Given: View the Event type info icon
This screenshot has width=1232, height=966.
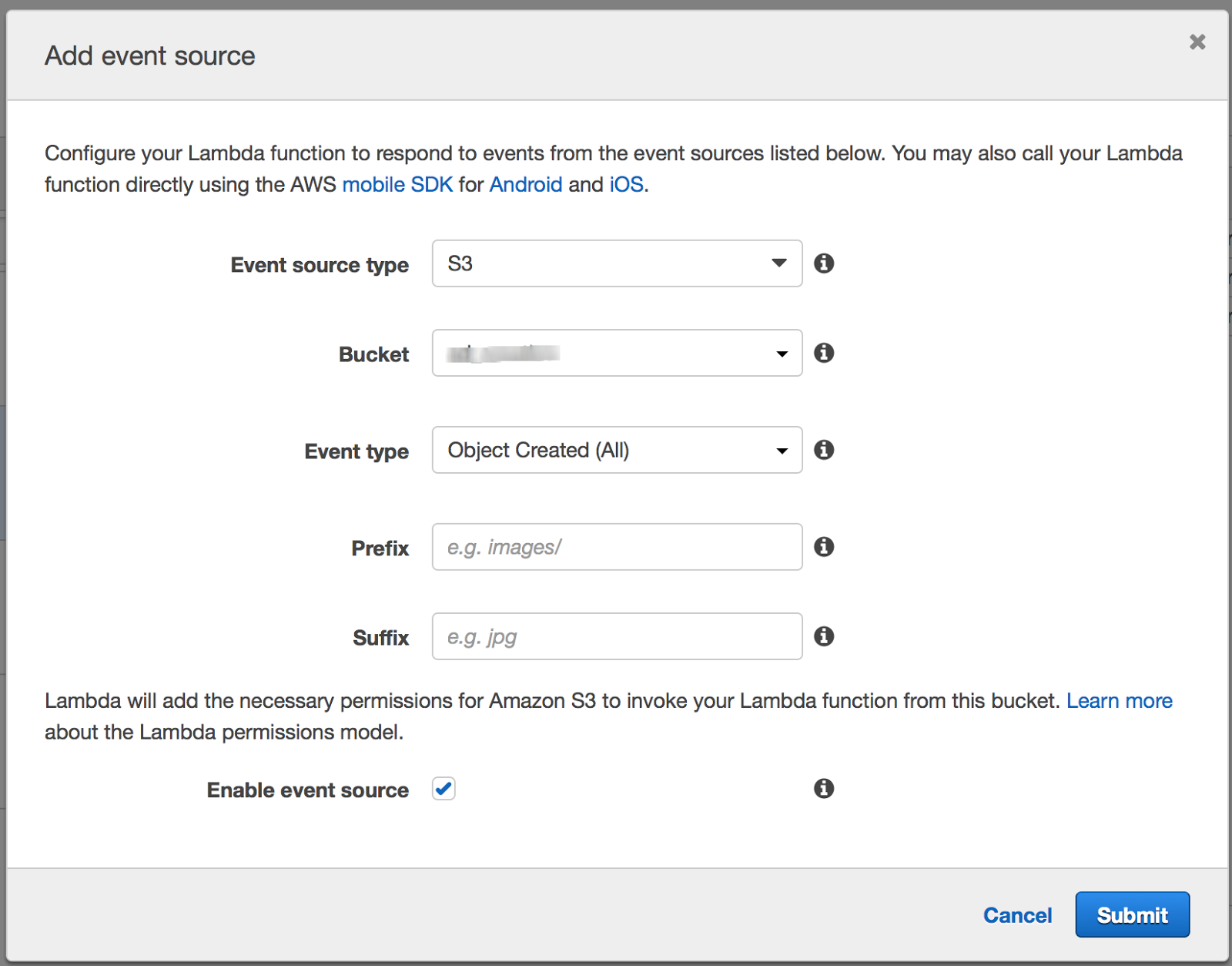Looking at the screenshot, I should [823, 450].
